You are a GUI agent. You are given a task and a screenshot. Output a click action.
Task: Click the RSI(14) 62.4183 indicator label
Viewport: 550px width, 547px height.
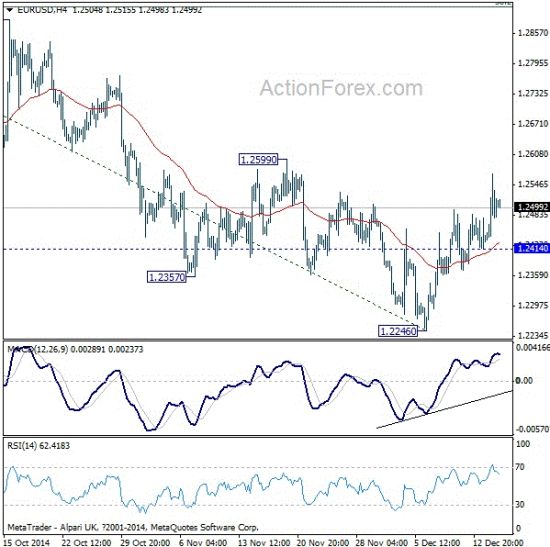[x=39, y=446]
